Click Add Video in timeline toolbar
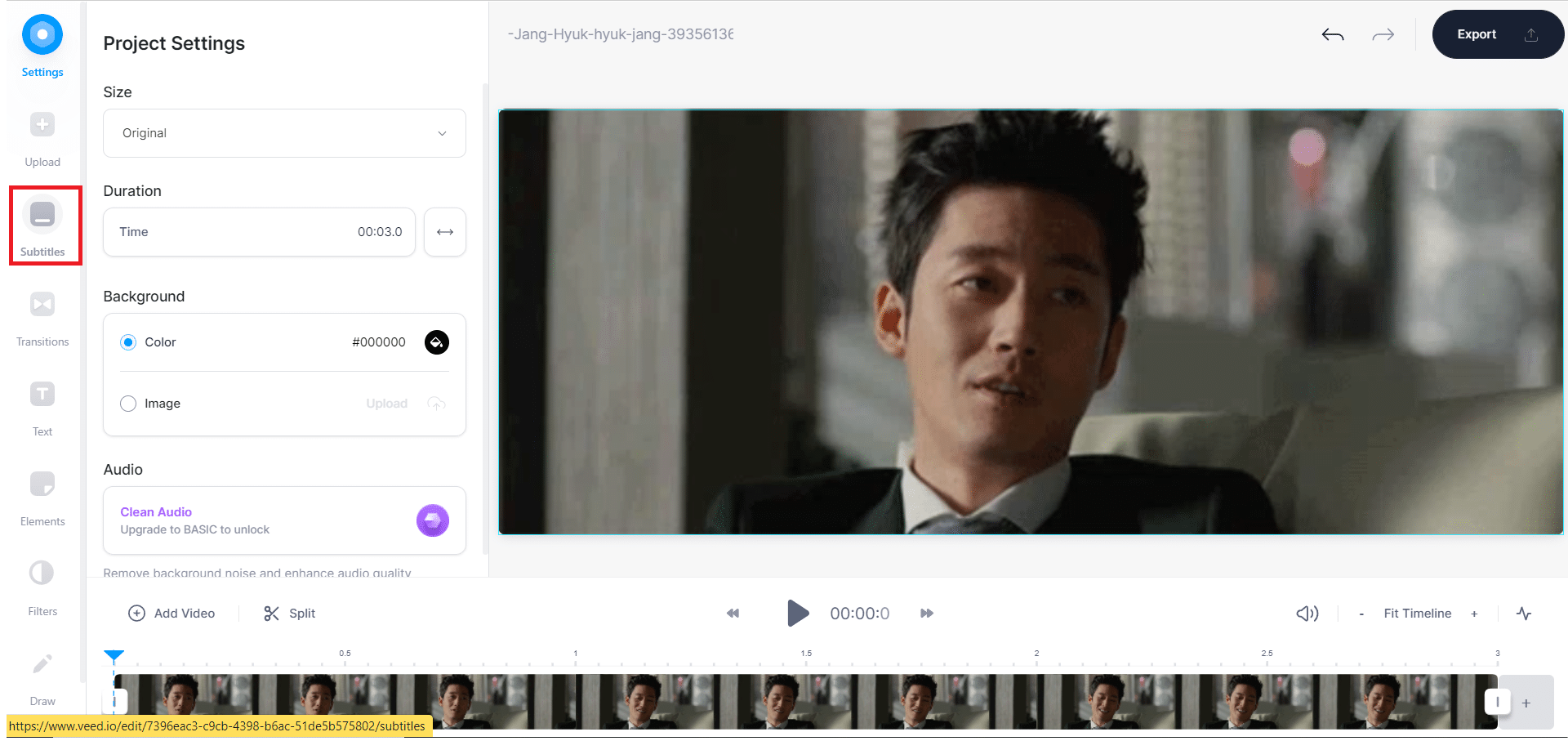 (172, 614)
